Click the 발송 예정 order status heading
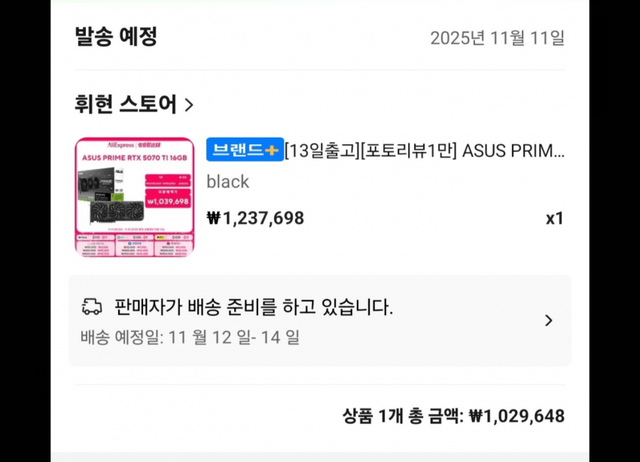Screen dimensions: 640x462 click(x=116, y=37)
